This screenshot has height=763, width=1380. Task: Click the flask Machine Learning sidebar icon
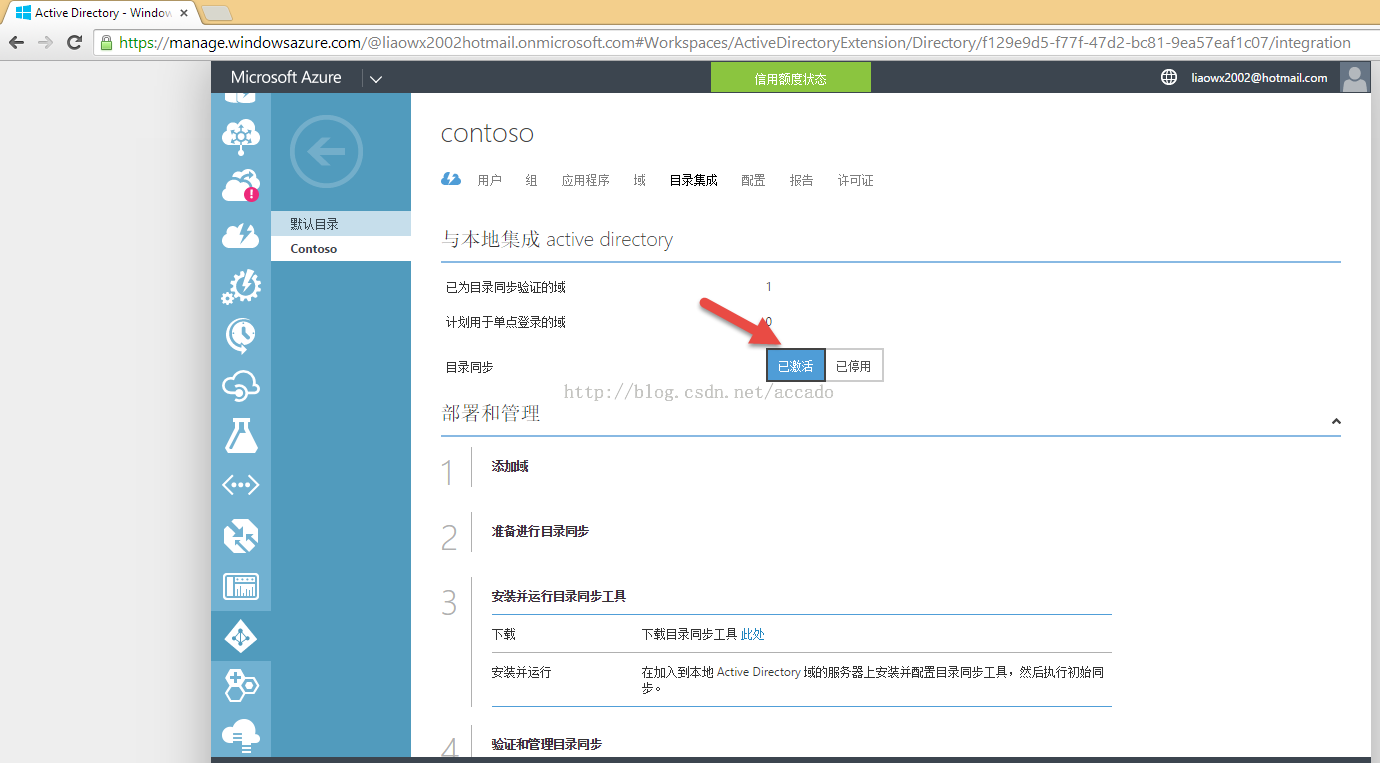click(x=241, y=435)
